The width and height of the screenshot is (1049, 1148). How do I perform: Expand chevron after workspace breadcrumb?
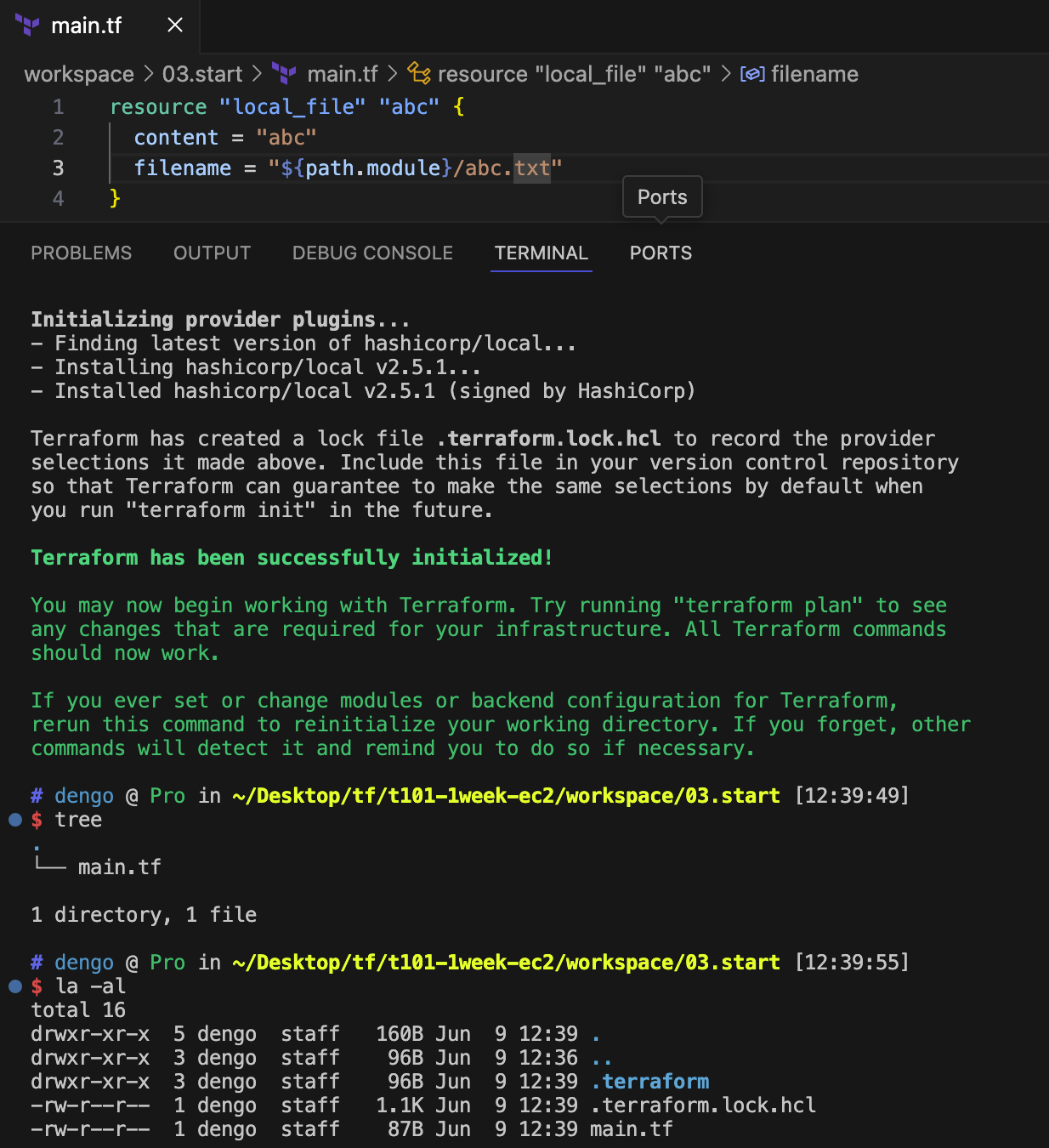click(148, 74)
